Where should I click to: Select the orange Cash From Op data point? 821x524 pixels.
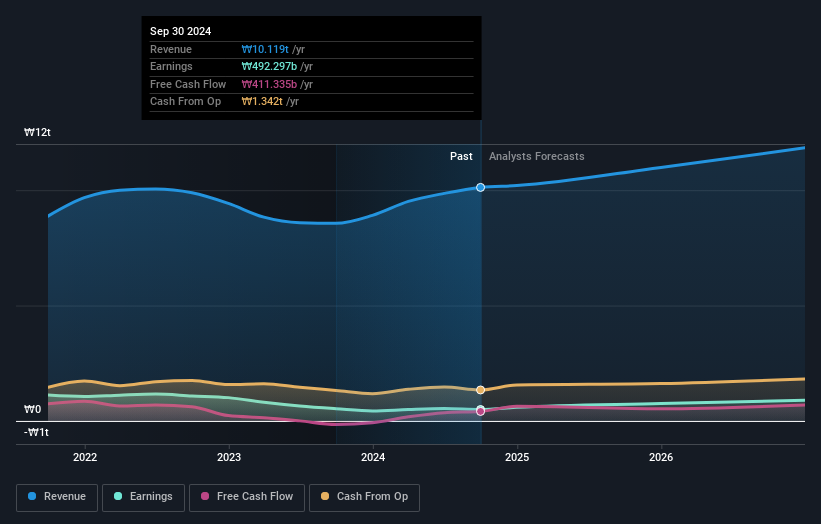481,390
